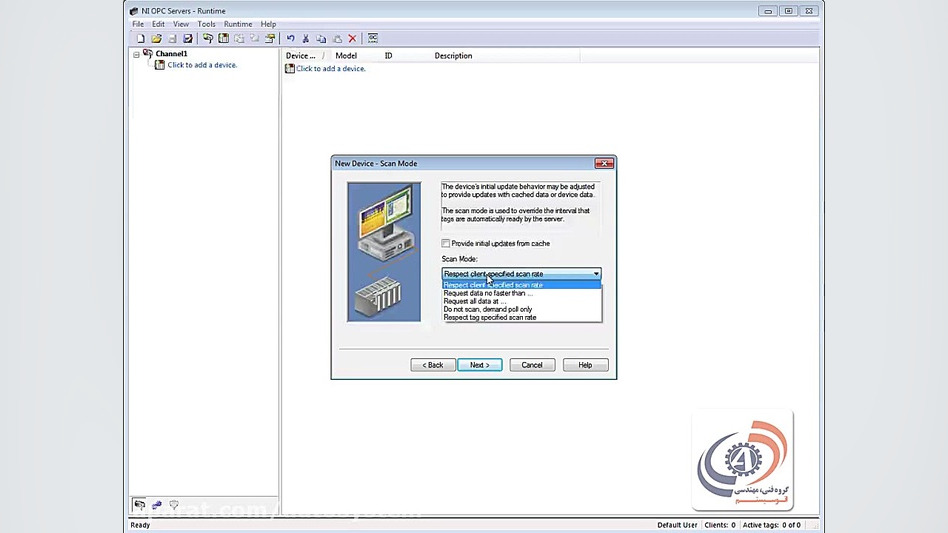Select Channel1 in the project tree
948x533 pixels.
[x=171, y=54]
